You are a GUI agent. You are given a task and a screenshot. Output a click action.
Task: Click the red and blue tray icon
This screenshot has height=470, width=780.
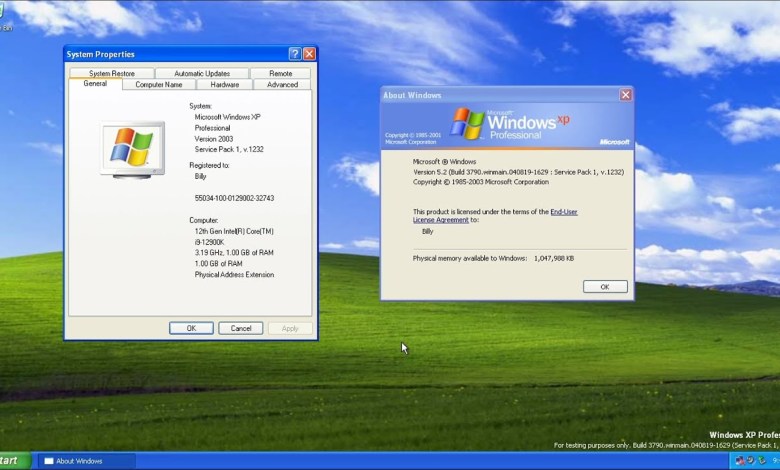pyautogui.click(x=741, y=461)
